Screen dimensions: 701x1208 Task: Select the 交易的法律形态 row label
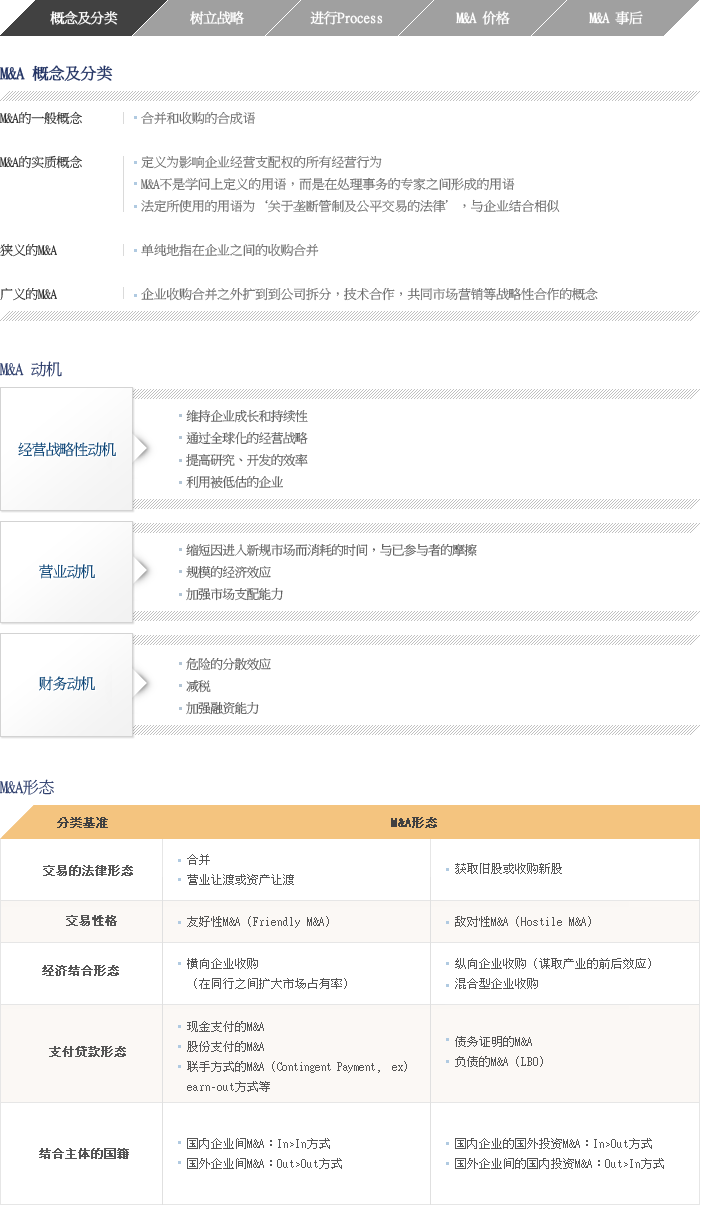tap(87, 870)
